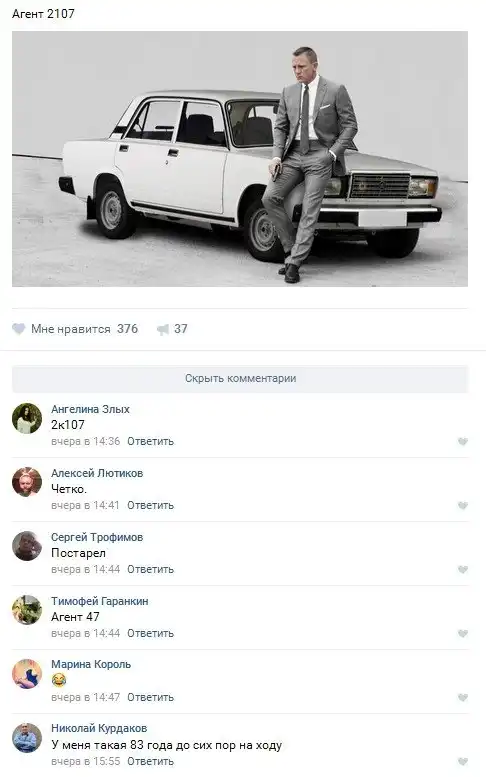
Task: Like Тимофей Гаранкин's comment heart
Action: pyautogui.click(x=463, y=633)
